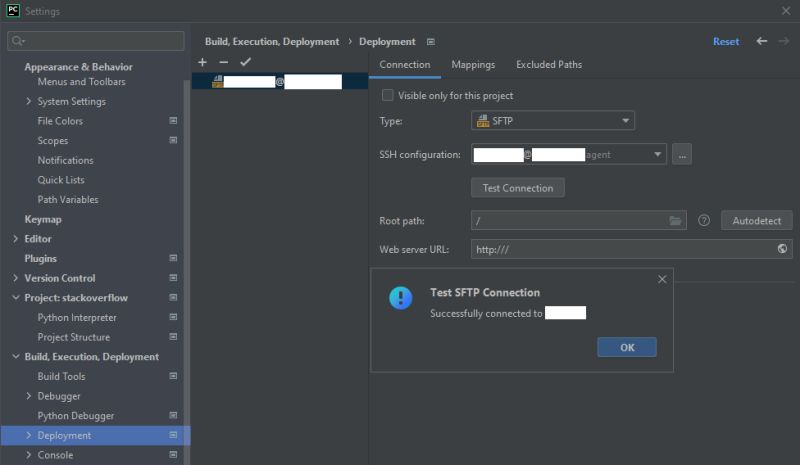Open the Type SFTP dropdown
The image size is (800, 465).
(x=553, y=120)
